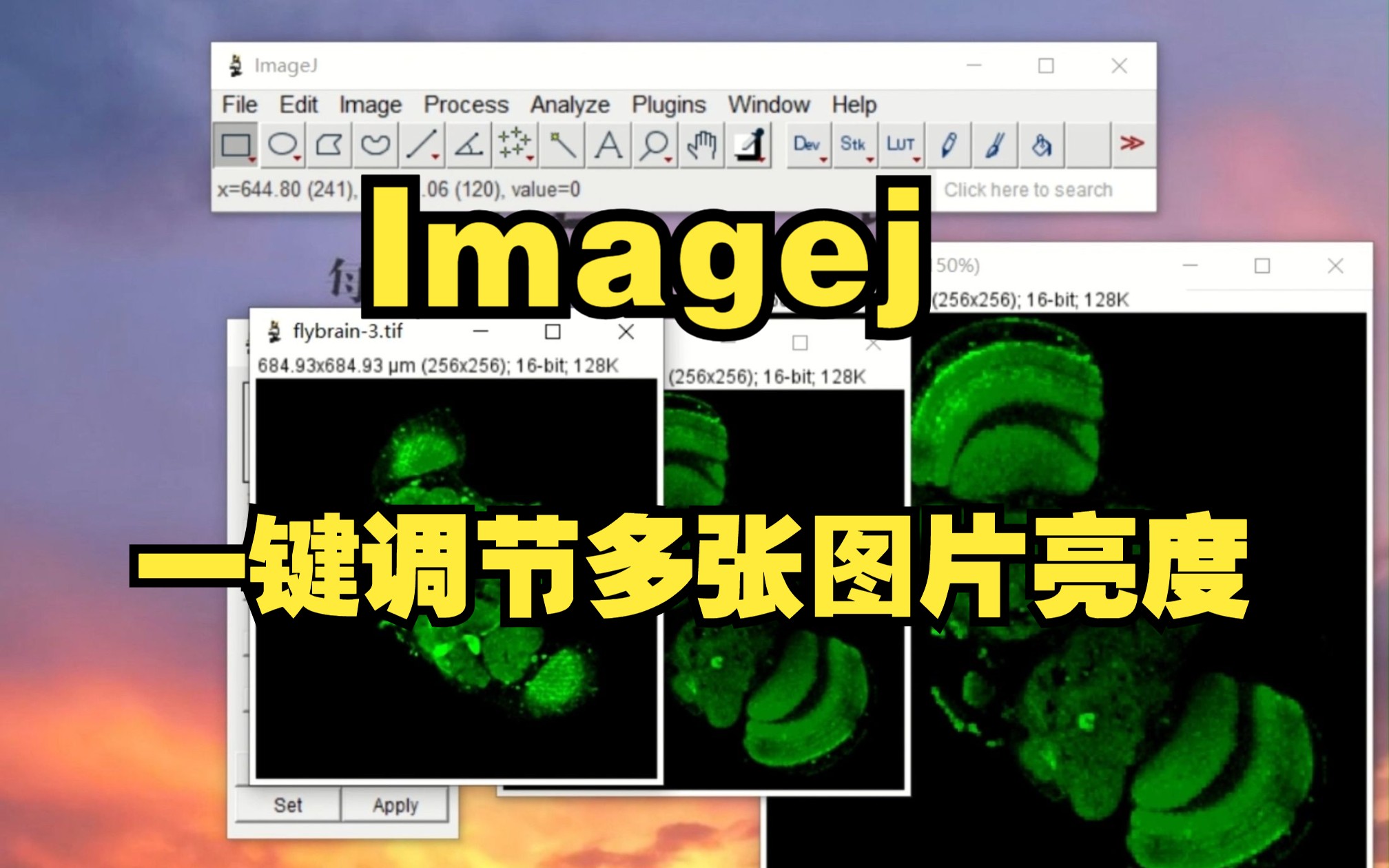Click the large right fly brain image
The width and height of the screenshot is (1389, 868).
[1138, 590]
